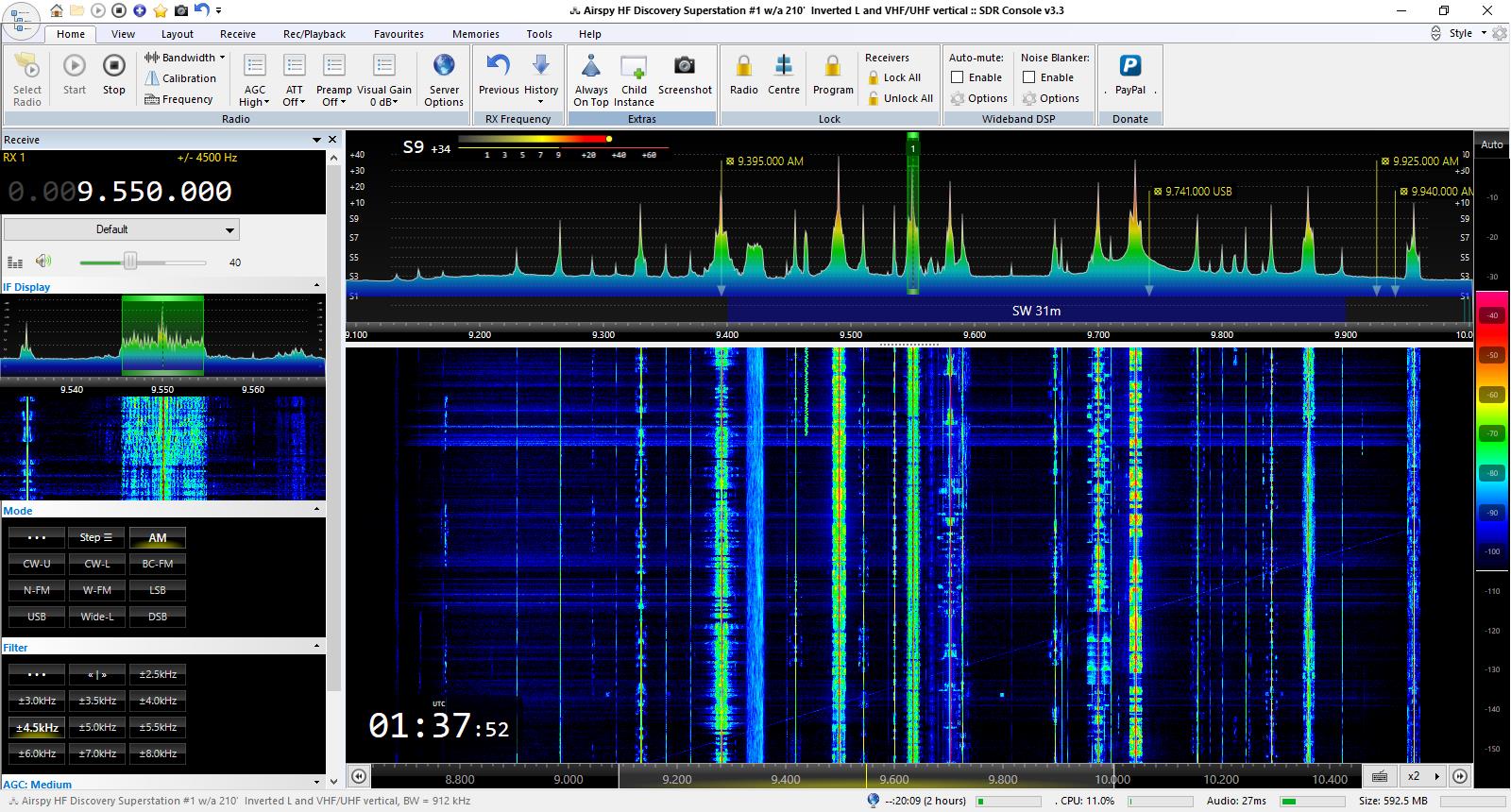Open Server Options globe icon
Screen dimensions: 1511x812
click(x=444, y=66)
